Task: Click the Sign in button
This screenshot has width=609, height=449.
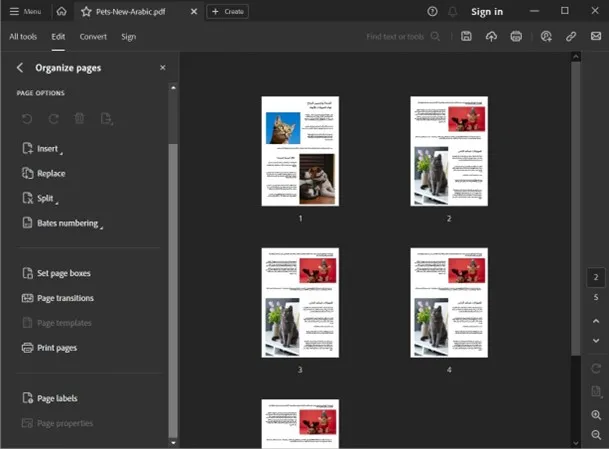Action: [x=487, y=11]
